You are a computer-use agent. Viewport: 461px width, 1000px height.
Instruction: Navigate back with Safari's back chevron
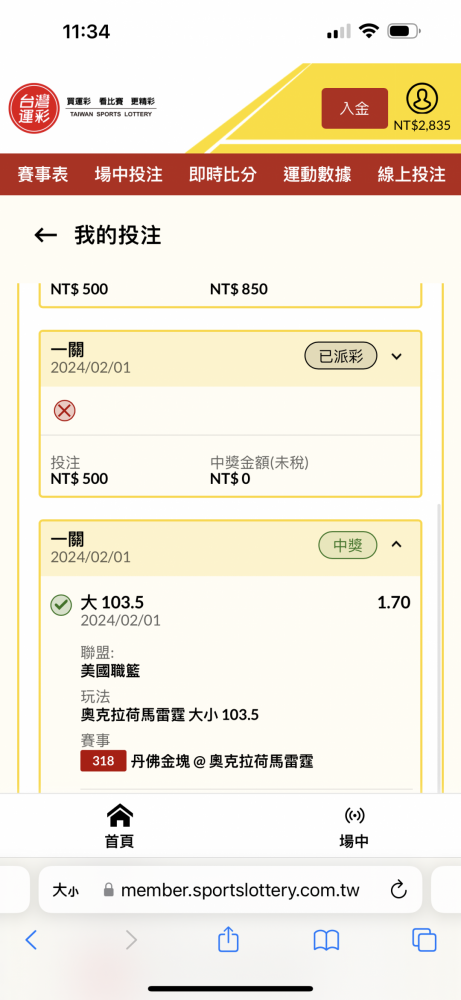[31, 939]
